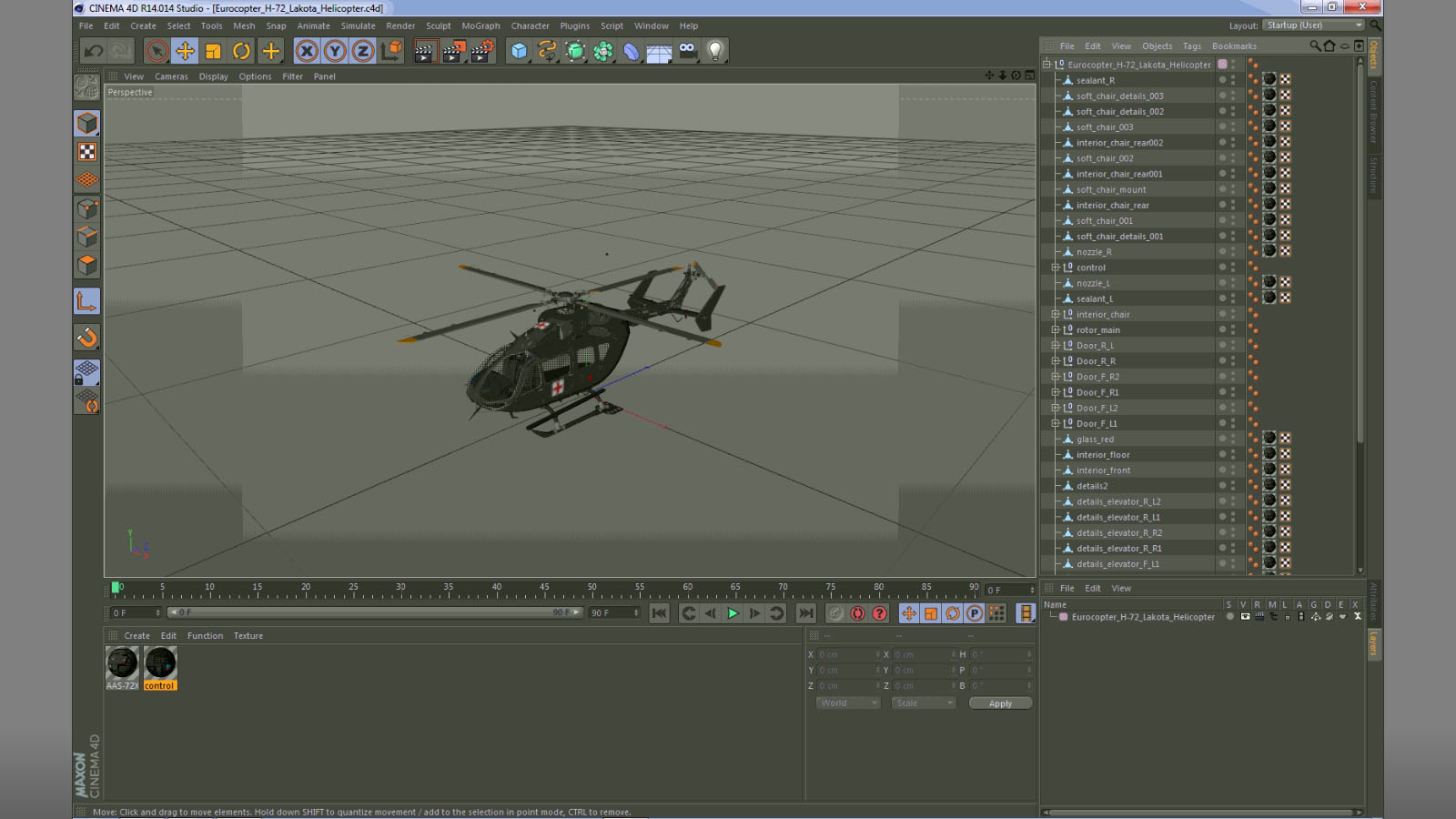Open the Character menu

530,26
